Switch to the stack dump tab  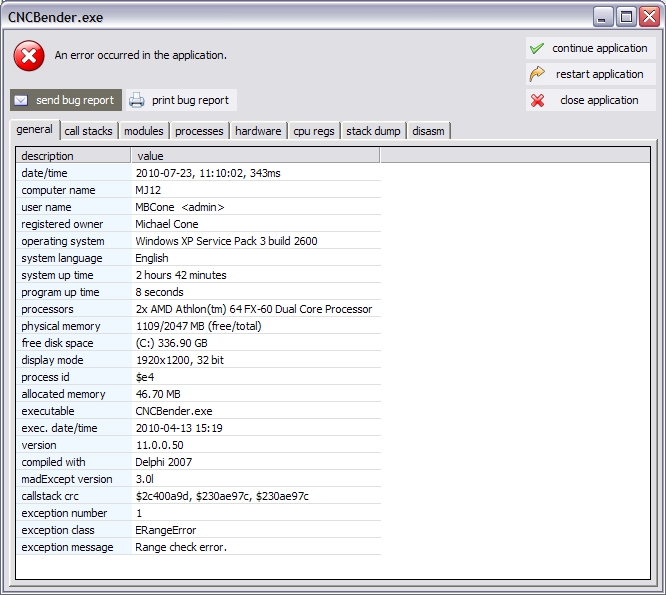[373, 131]
